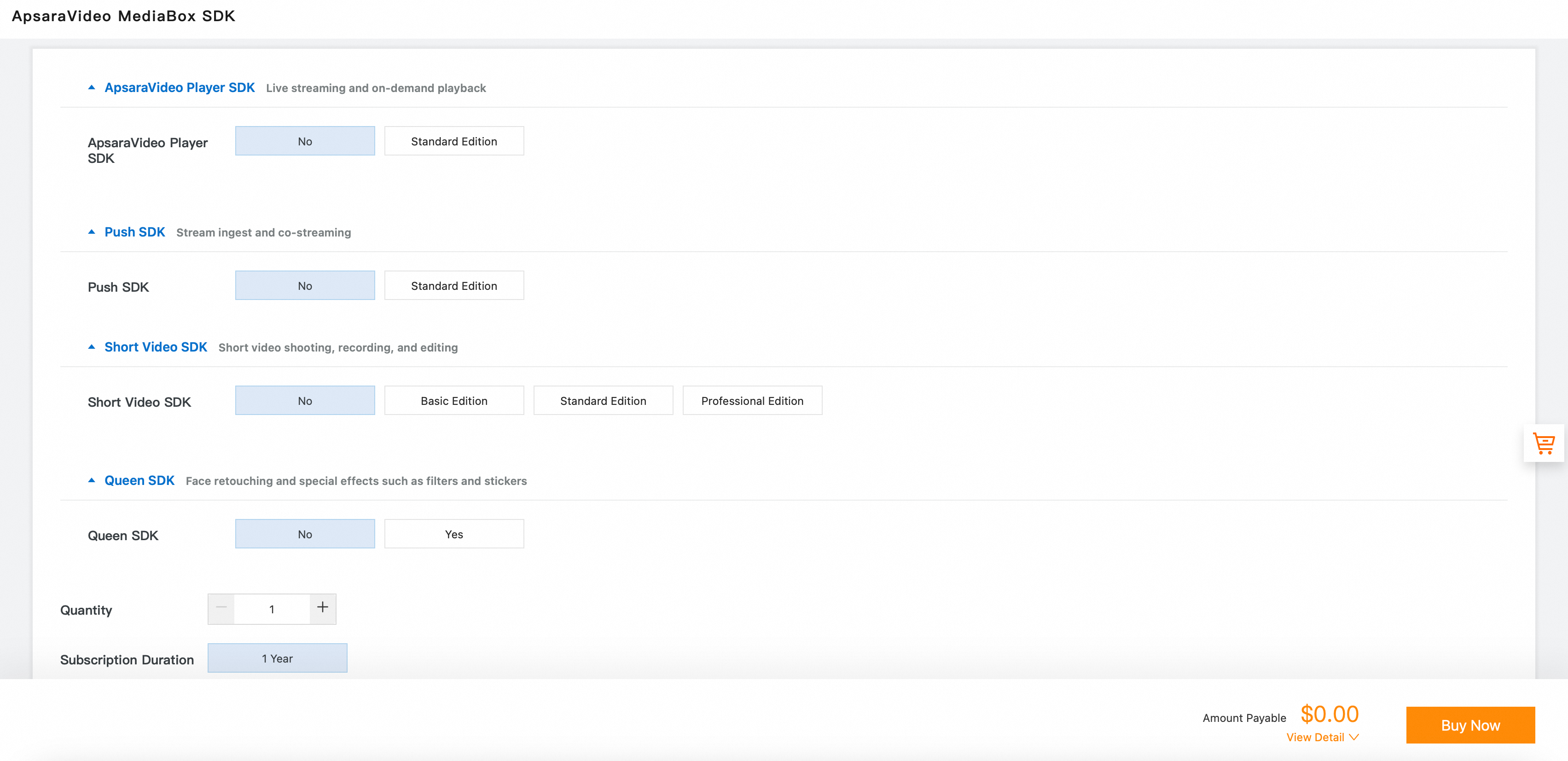Collapse the ApsaraVideo Player SDK section arrow
The height and width of the screenshot is (761, 1568).
tap(92, 87)
